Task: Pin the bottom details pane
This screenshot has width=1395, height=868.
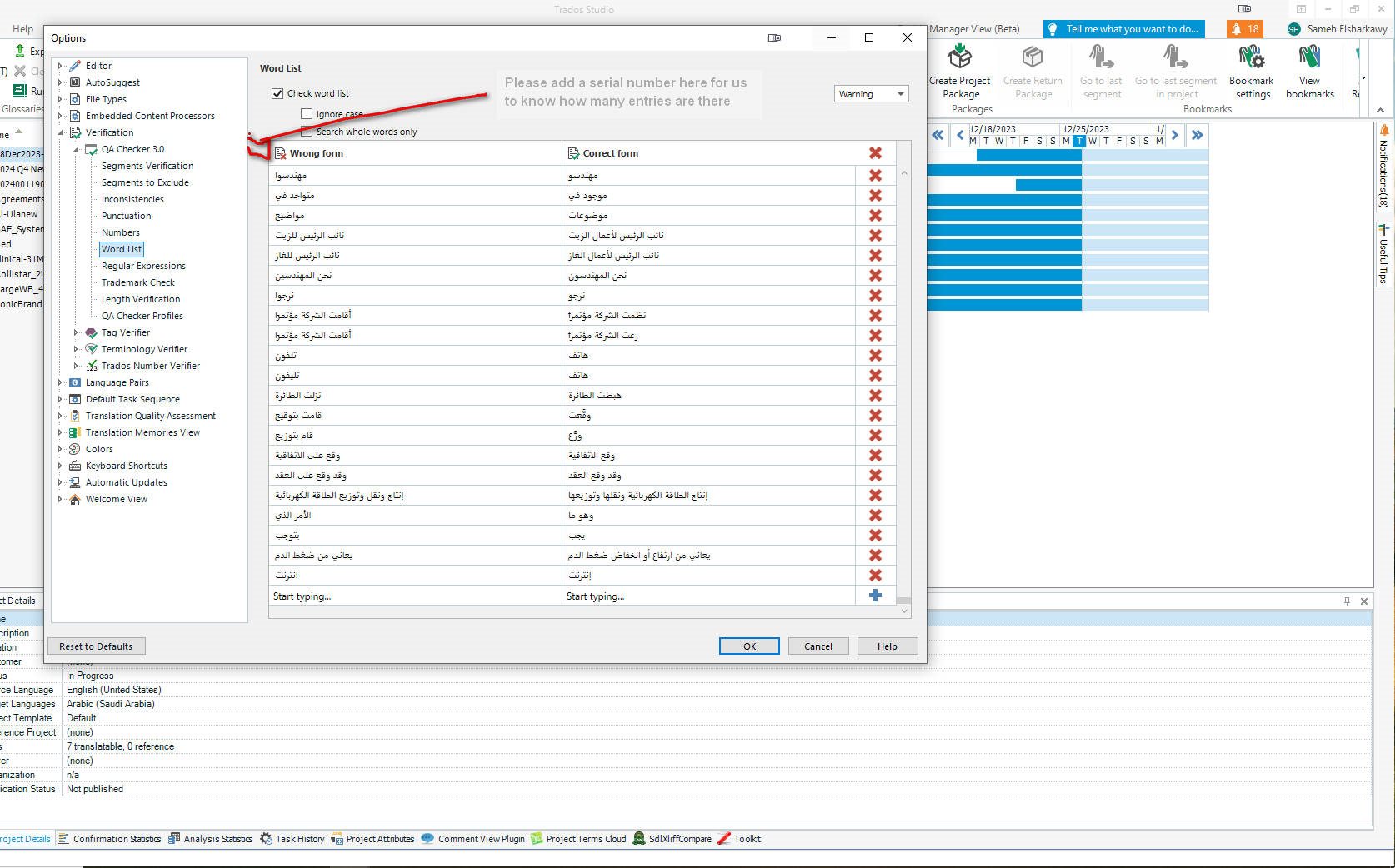Action: point(1347,601)
